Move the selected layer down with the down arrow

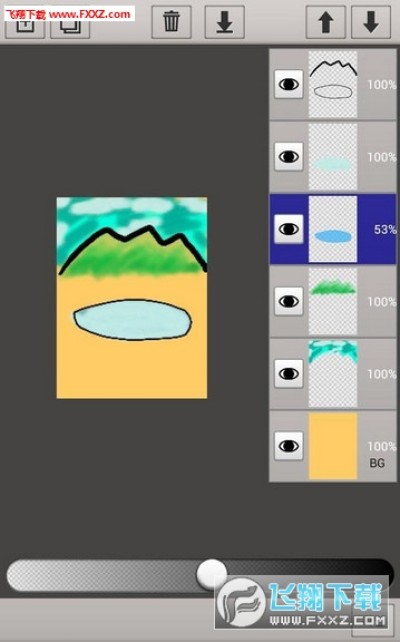[x=371, y=22]
